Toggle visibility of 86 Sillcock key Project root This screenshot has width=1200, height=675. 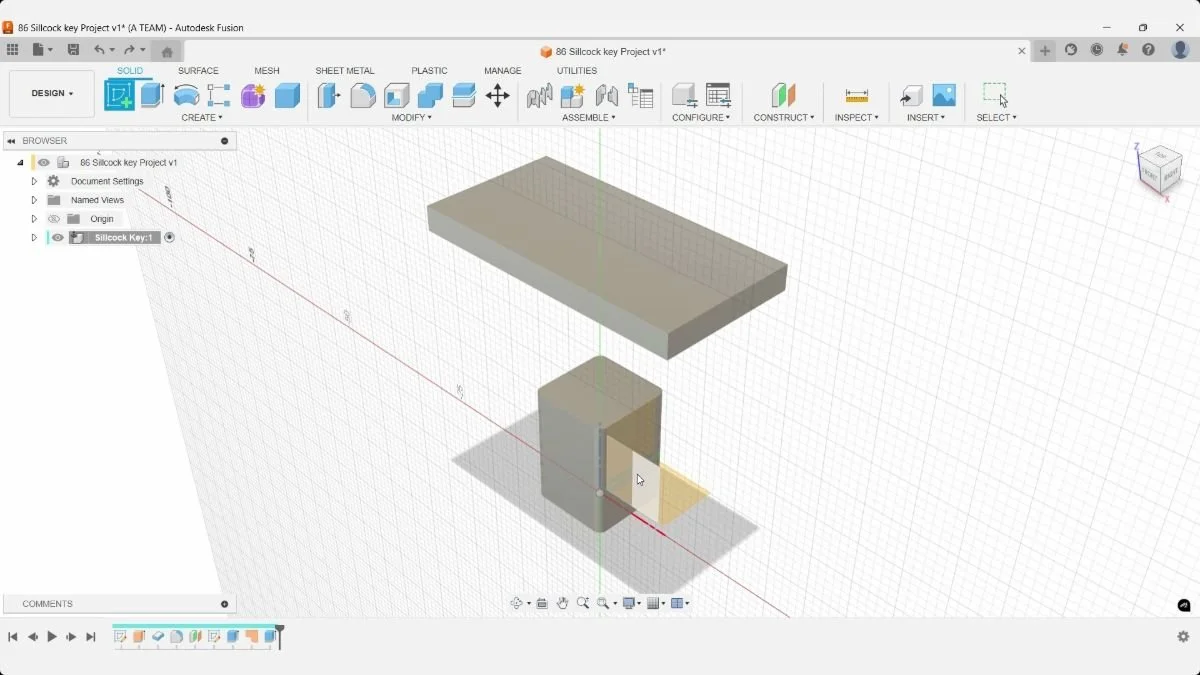(x=44, y=162)
